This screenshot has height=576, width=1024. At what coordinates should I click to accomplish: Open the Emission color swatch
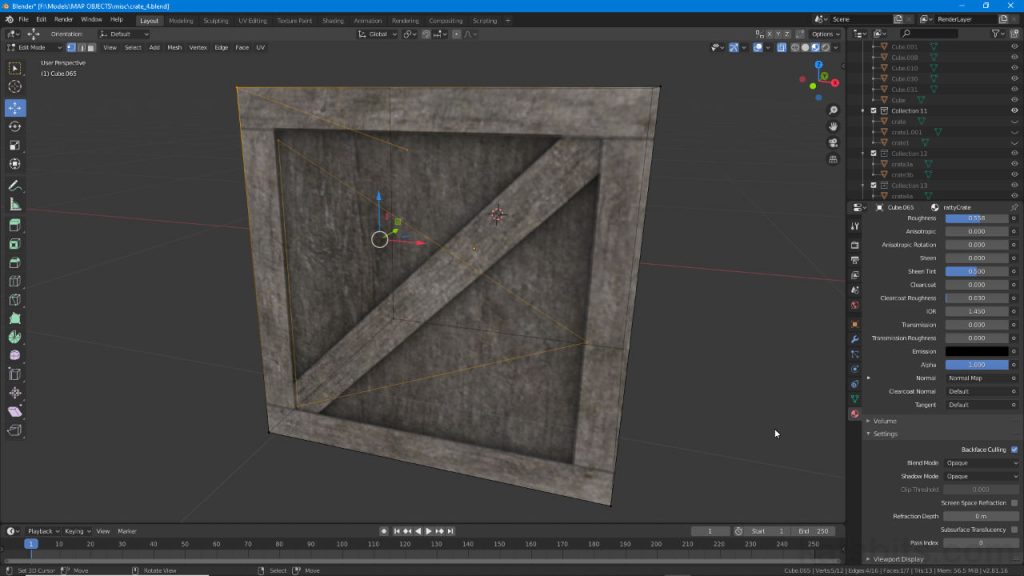pos(978,351)
